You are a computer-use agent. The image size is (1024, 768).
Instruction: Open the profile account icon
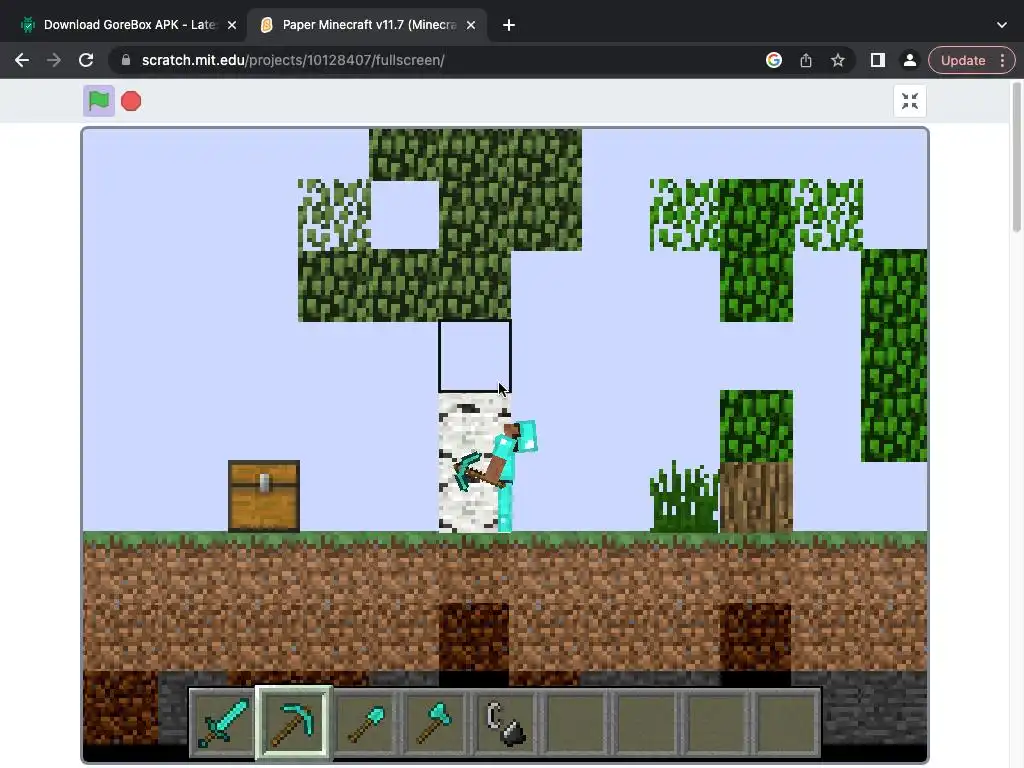click(x=909, y=60)
